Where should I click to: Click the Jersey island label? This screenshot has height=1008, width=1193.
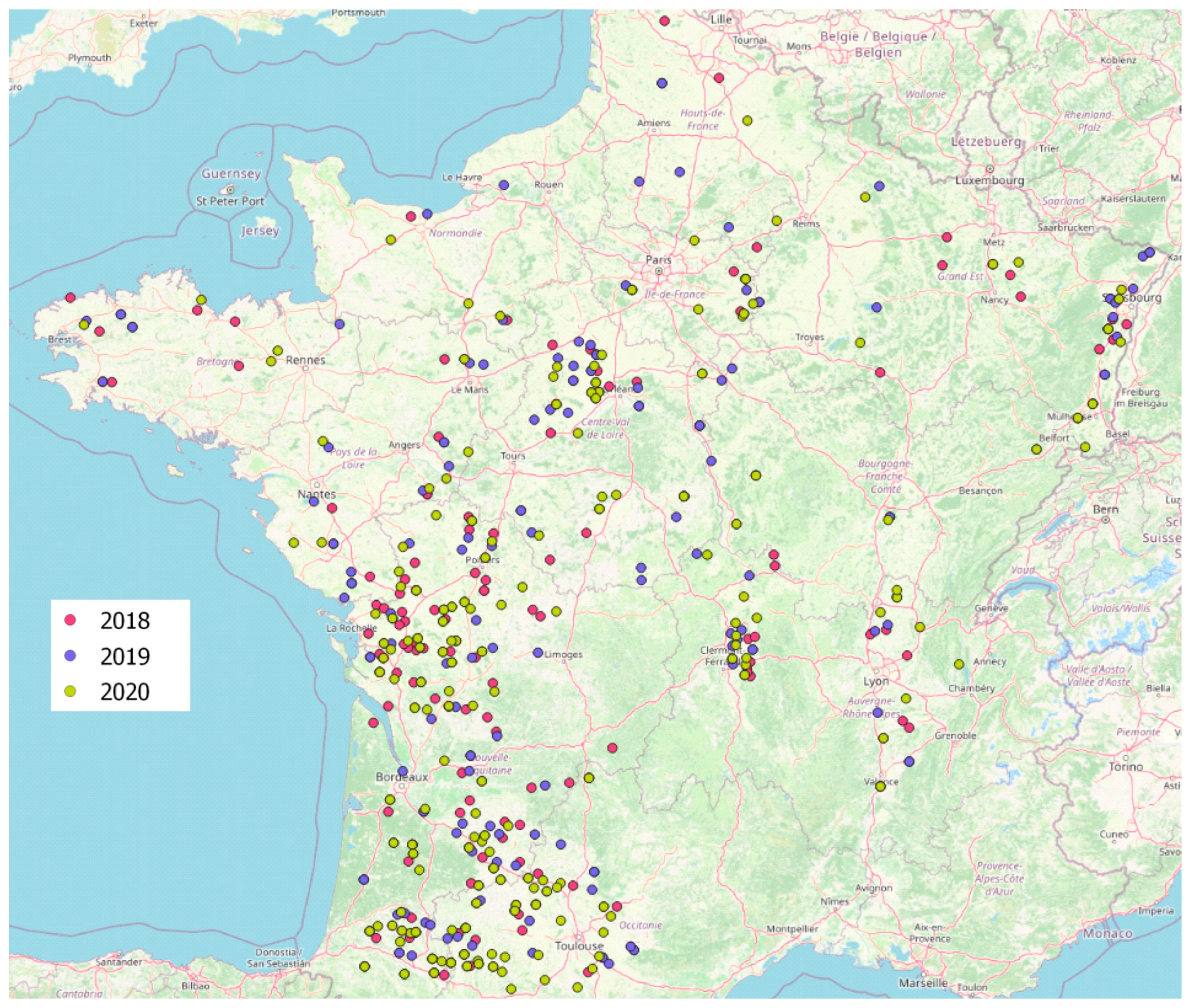coord(259,231)
